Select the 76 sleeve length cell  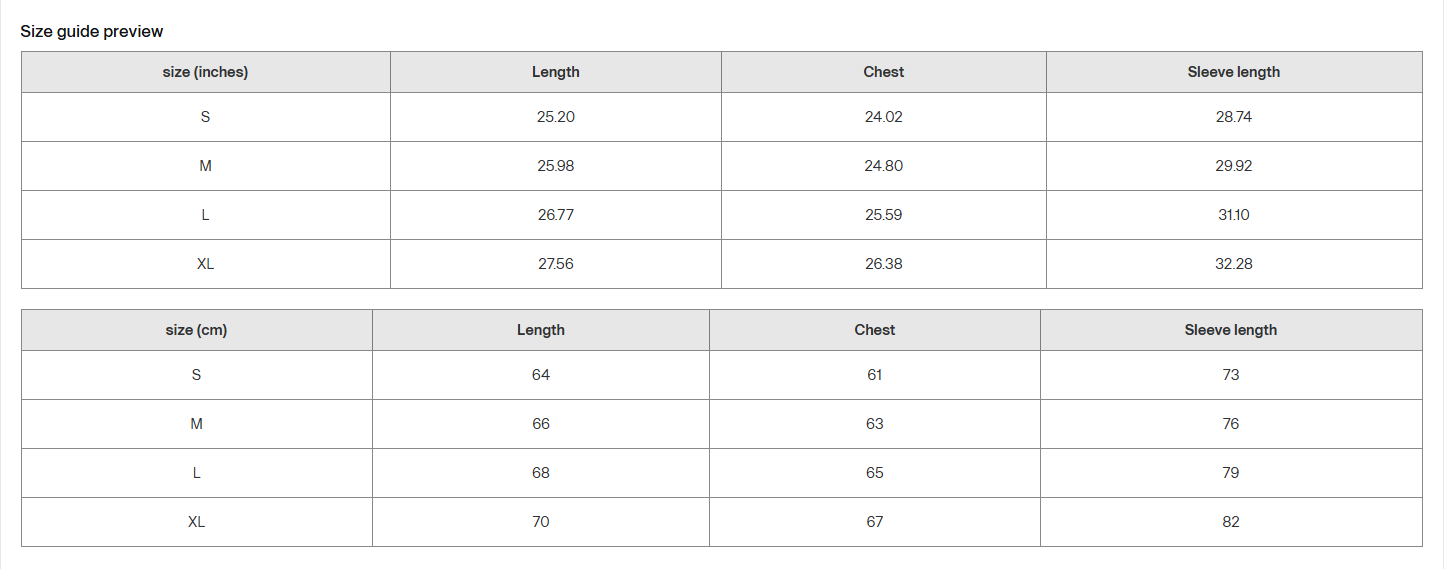tap(1230, 424)
